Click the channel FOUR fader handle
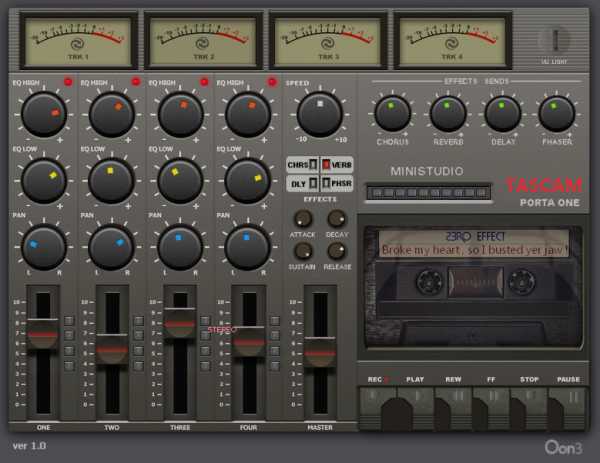The image size is (600, 463). [x=249, y=342]
